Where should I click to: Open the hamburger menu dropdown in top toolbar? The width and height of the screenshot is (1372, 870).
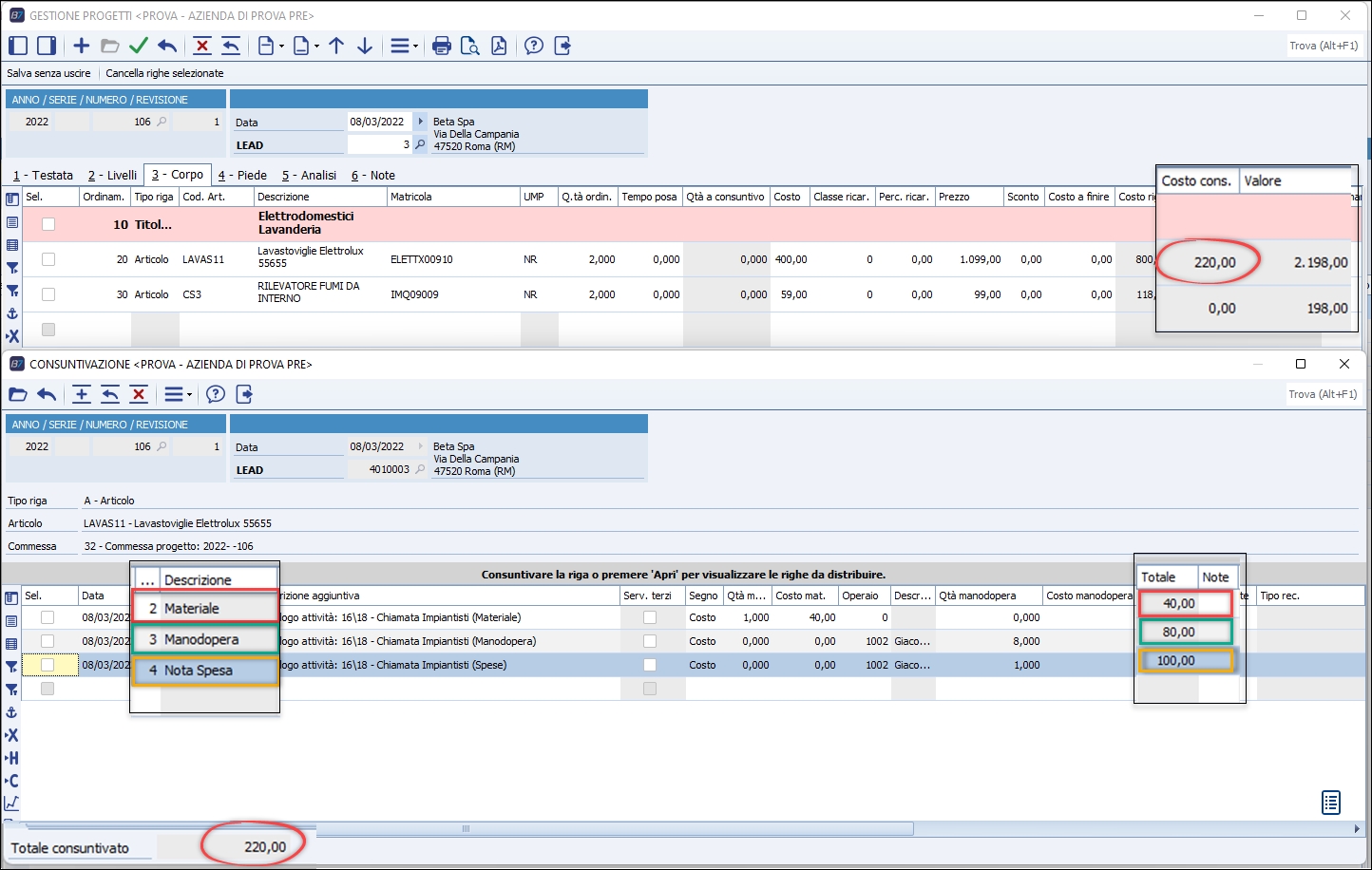pyautogui.click(x=403, y=46)
